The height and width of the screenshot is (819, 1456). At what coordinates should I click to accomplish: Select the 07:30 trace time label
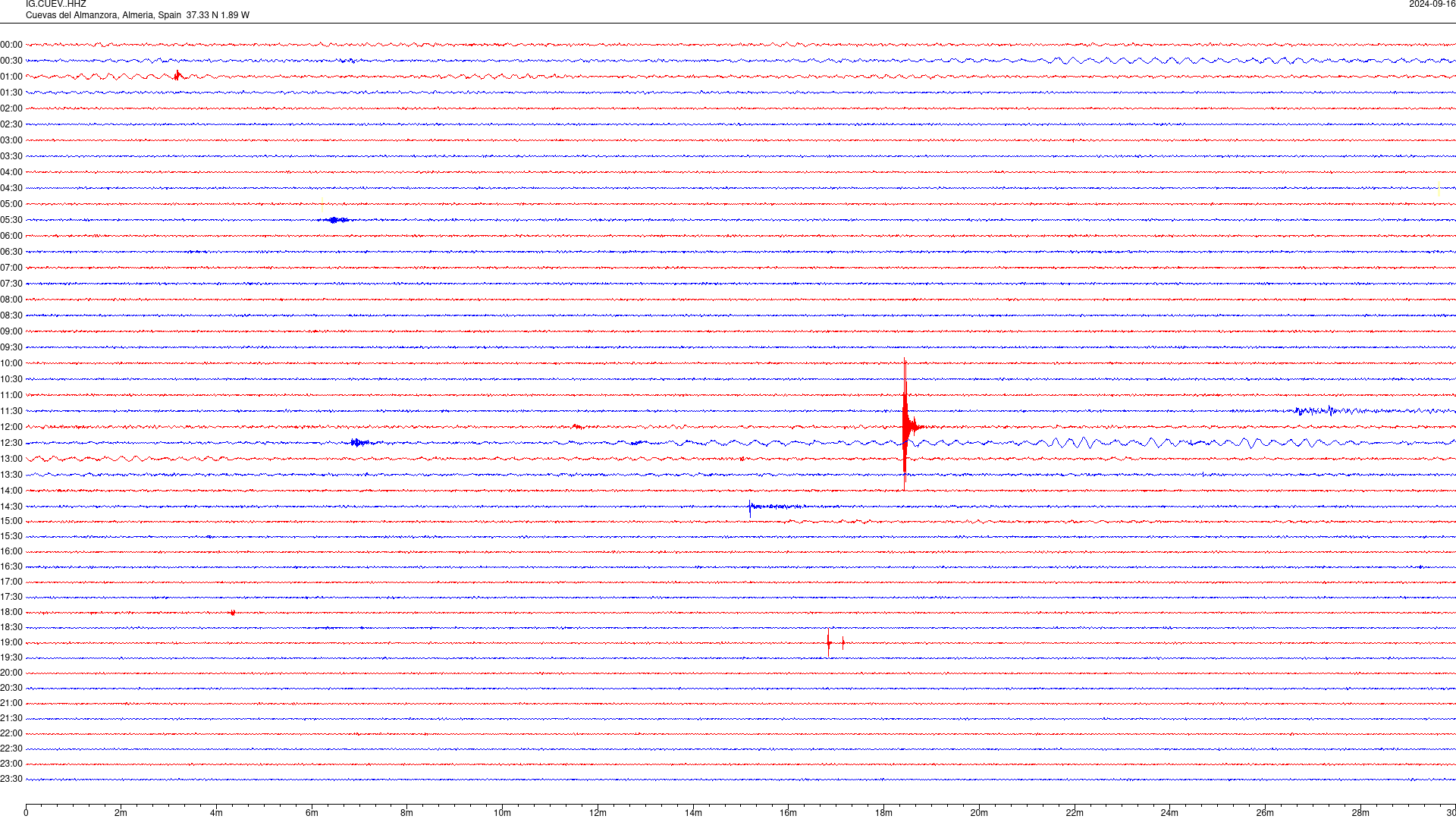[11, 284]
